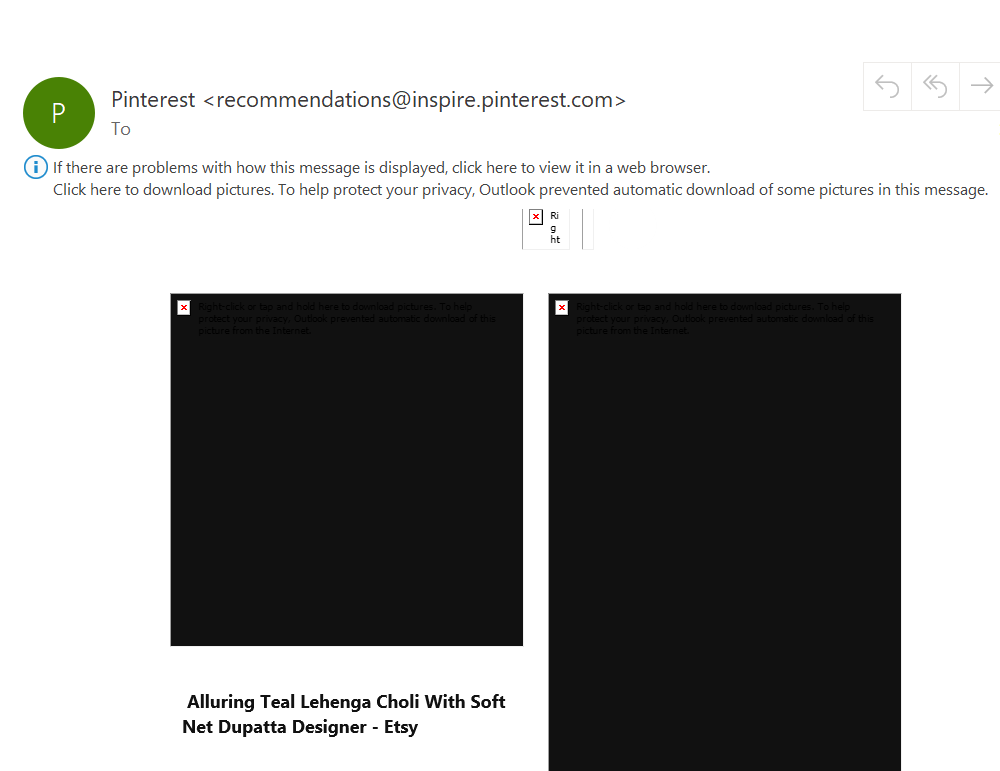Click the red X icon on right blocked image
Image resolution: width=1000 pixels, height=771 pixels.
click(562, 308)
